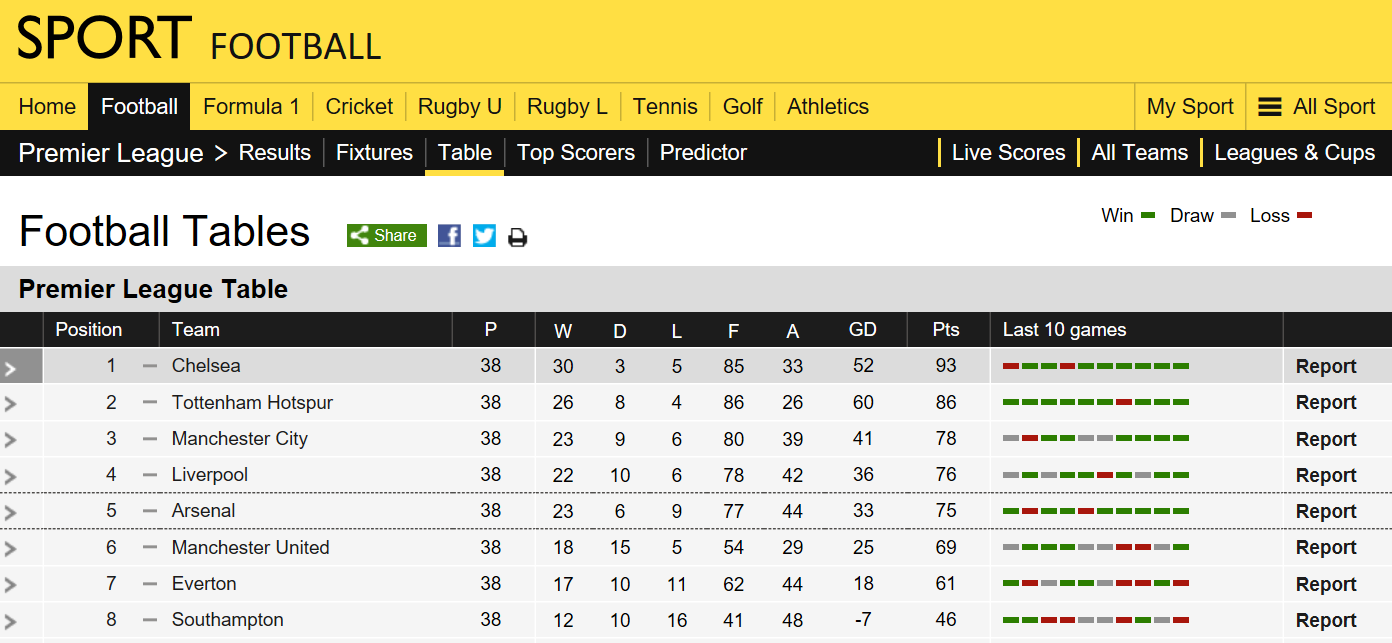The image size is (1392, 643).
Task: Expand the Tottenham Hotspur row chevron
Action: click(11, 404)
